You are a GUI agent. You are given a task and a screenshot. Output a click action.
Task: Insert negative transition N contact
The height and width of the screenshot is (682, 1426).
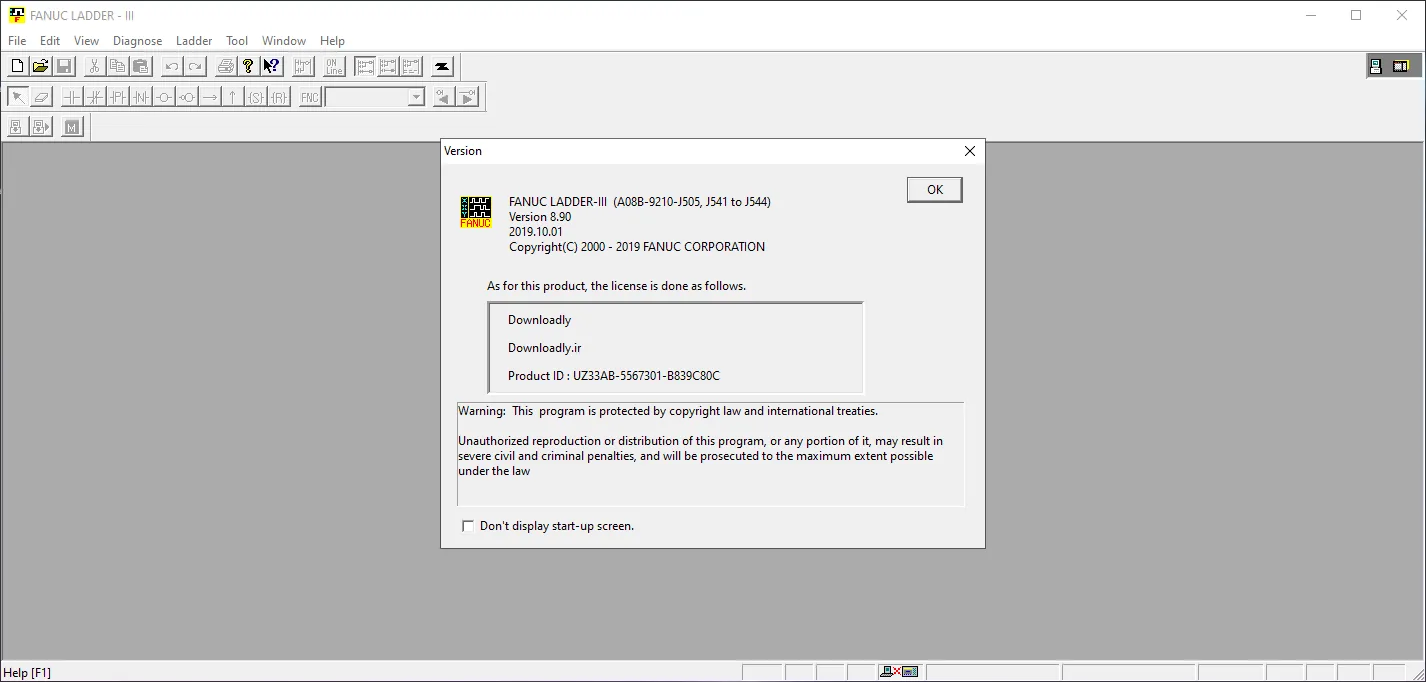coord(141,97)
